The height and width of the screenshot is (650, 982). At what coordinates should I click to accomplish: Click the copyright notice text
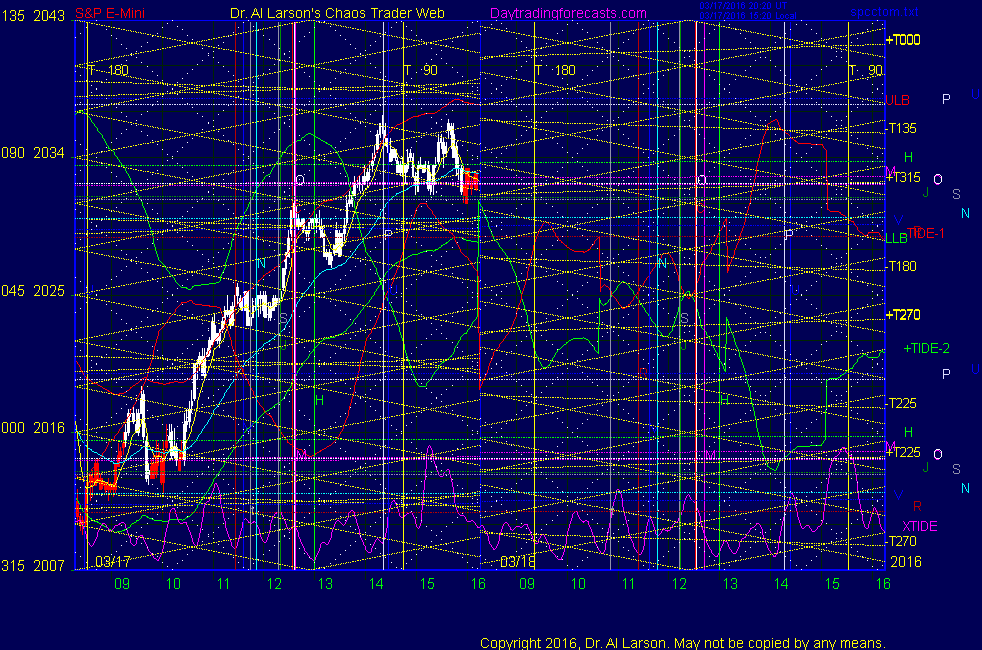[x=683, y=643]
